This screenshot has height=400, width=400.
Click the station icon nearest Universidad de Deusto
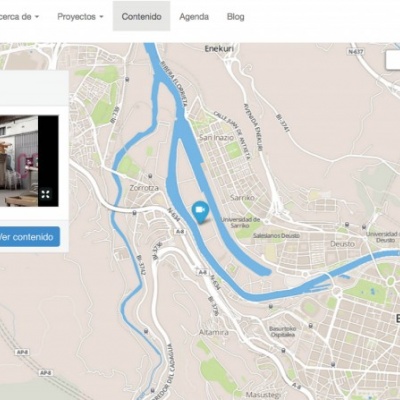click(364, 227)
